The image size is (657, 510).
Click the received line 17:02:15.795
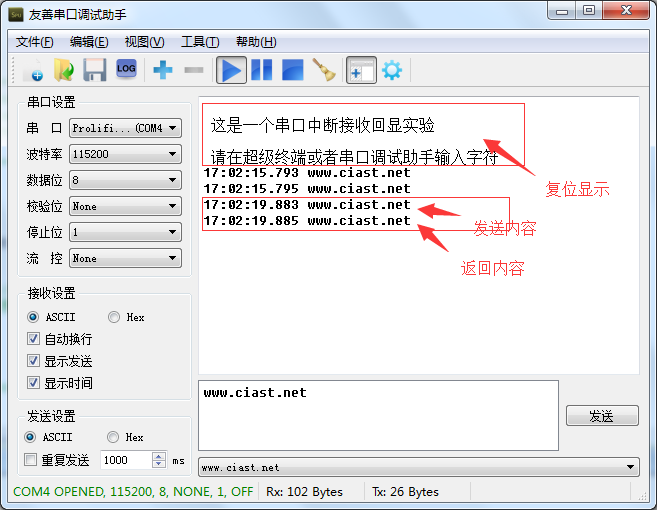click(307, 189)
